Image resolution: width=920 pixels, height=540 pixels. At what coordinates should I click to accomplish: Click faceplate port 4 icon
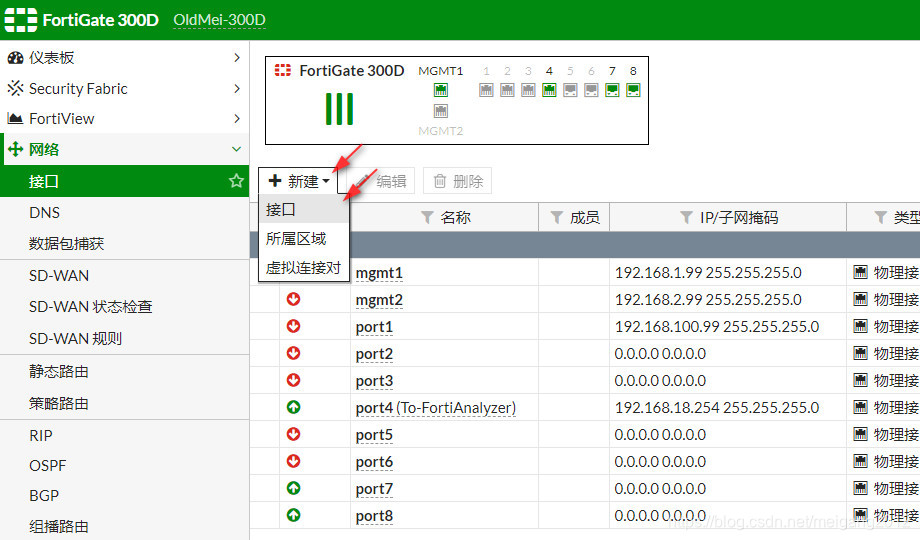(x=549, y=90)
